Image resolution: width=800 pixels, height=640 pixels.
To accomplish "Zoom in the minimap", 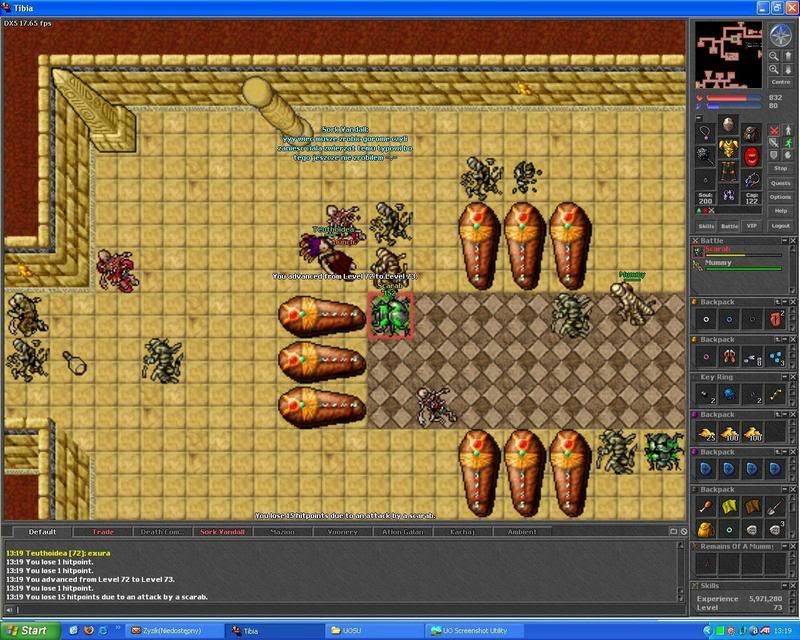I will coord(774,69).
